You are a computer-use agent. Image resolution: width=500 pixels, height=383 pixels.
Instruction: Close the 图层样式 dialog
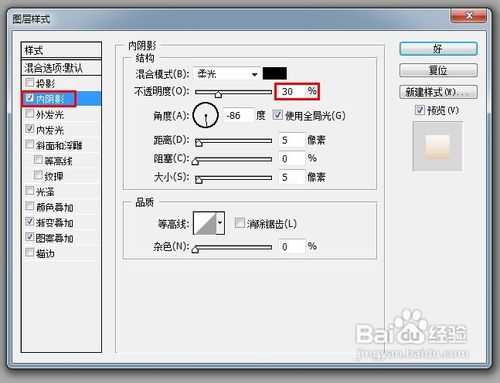pos(469,15)
